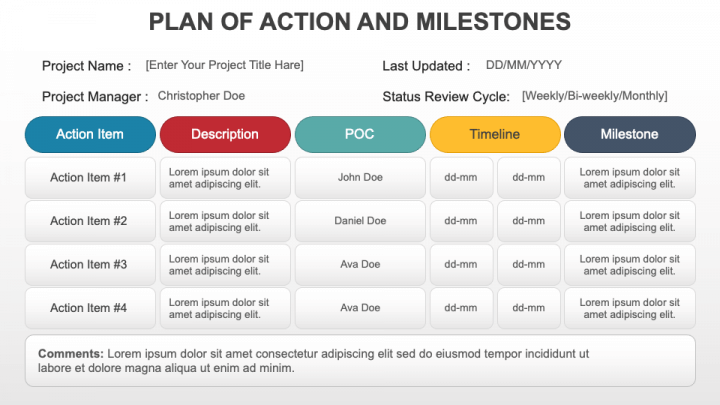Click the Weekly/Bi-weekly/Monthly review cycle field
The image size is (720, 405).
[595, 96]
